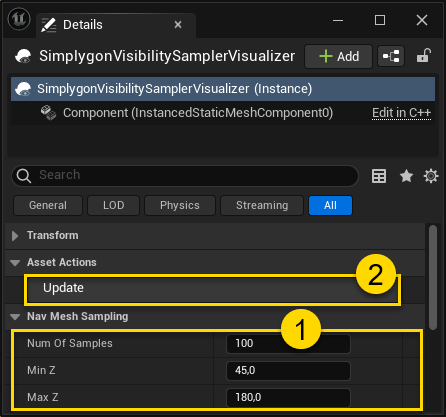Screen dimensions: 446x417
Task: Click the actor icon beside the title
Action: click(x=23, y=56)
